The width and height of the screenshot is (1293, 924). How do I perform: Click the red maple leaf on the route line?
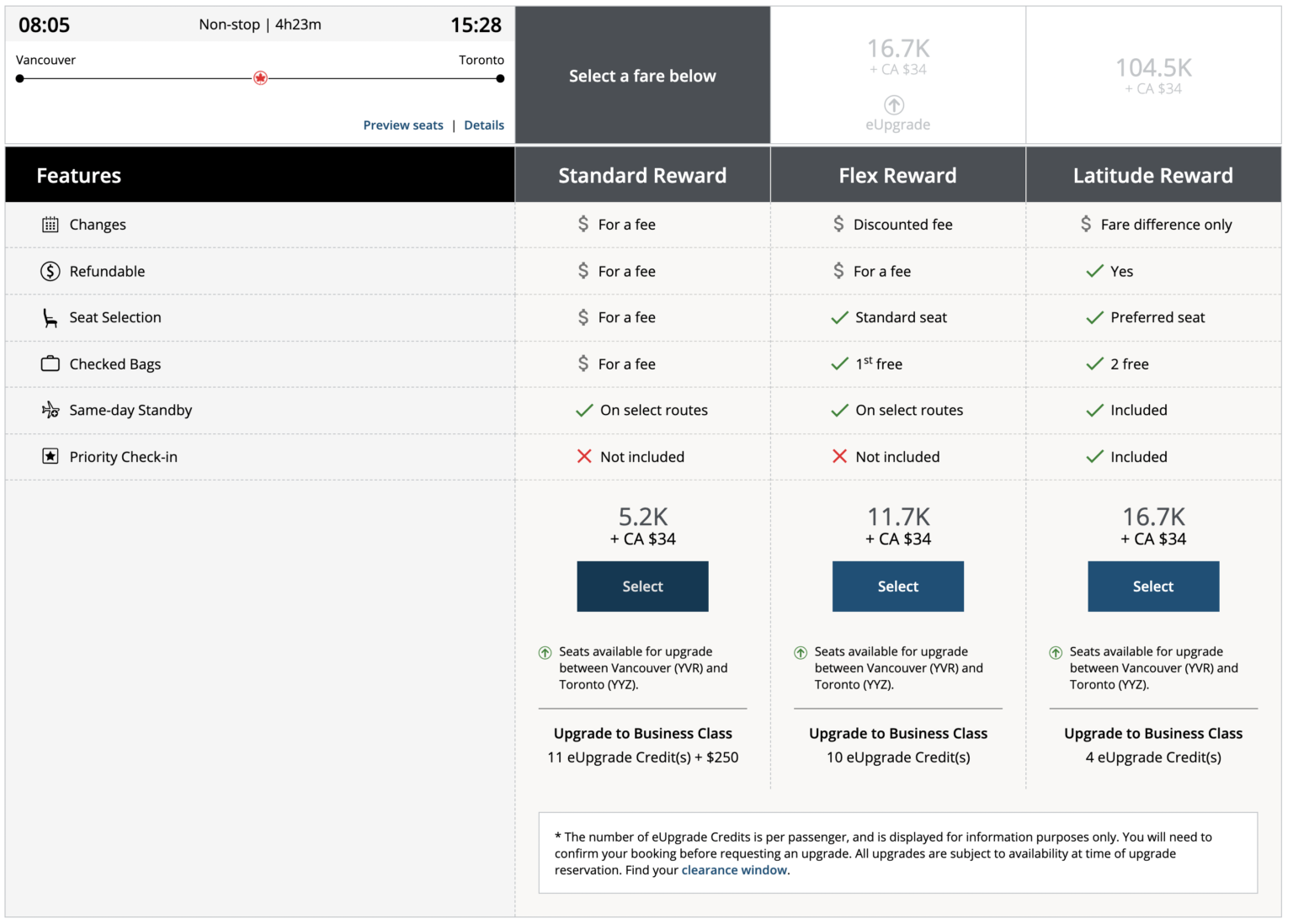coord(260,77)
